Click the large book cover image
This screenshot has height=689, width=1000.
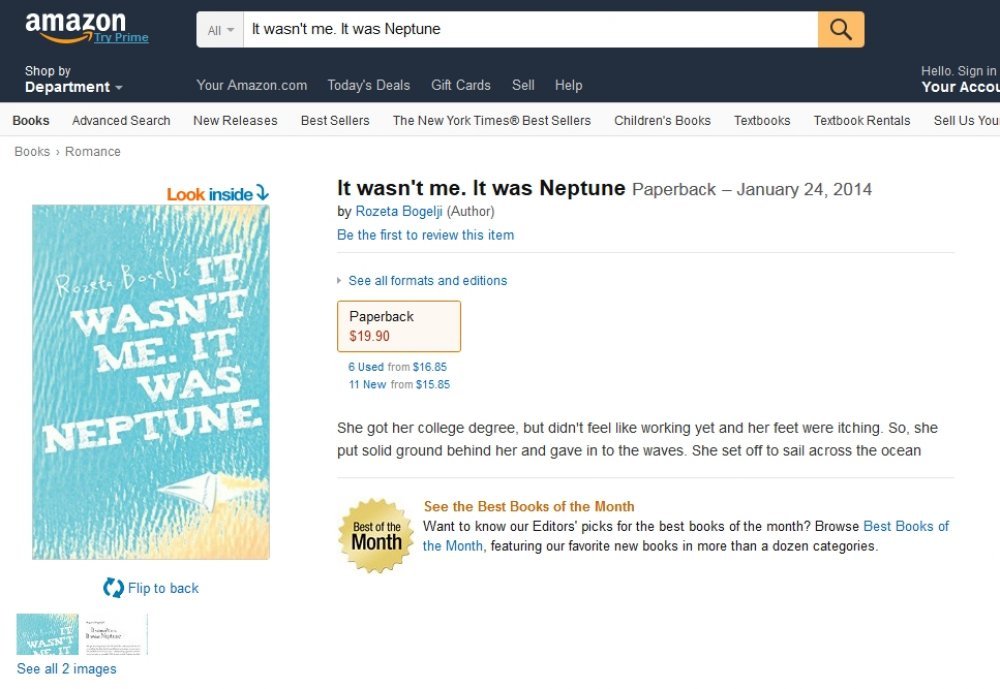tap(151, 382)
